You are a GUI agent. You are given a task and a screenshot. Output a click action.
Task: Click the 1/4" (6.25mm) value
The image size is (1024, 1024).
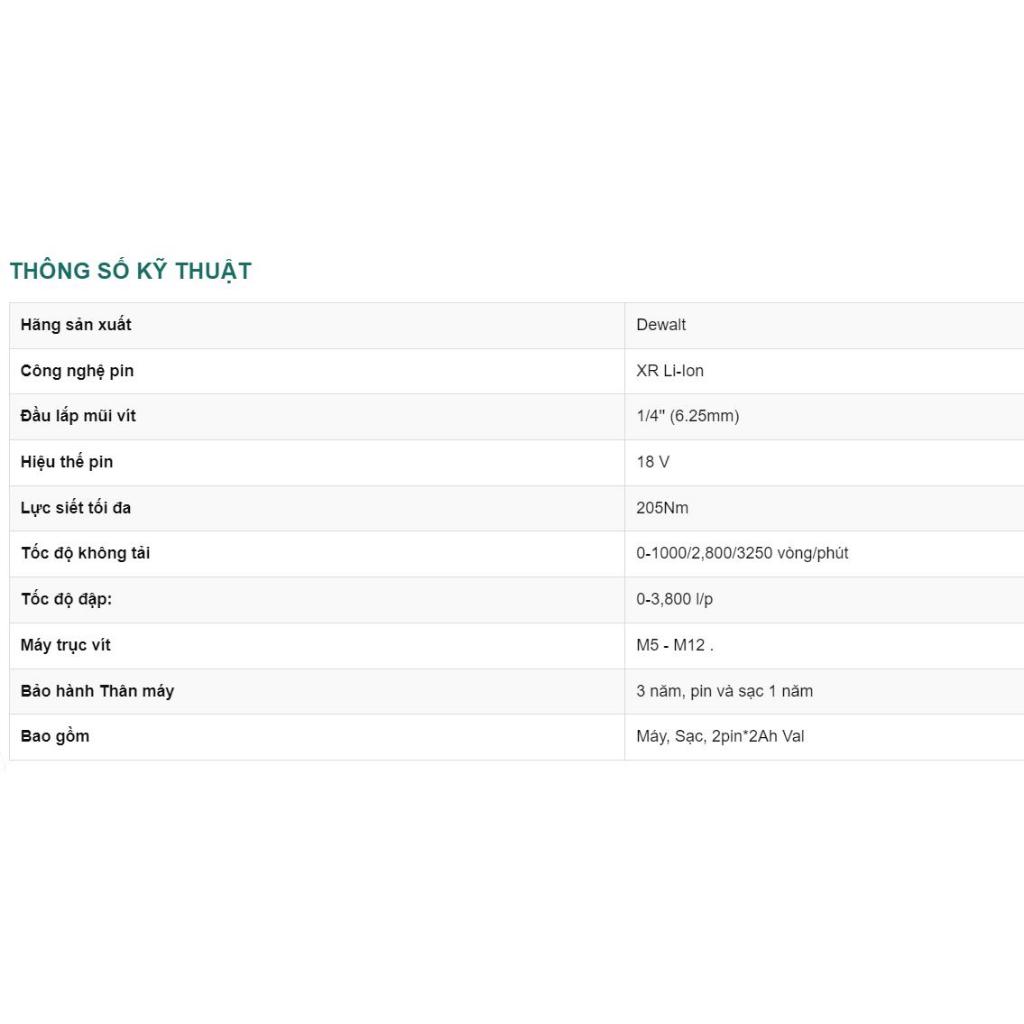click(x=688, y=416)
